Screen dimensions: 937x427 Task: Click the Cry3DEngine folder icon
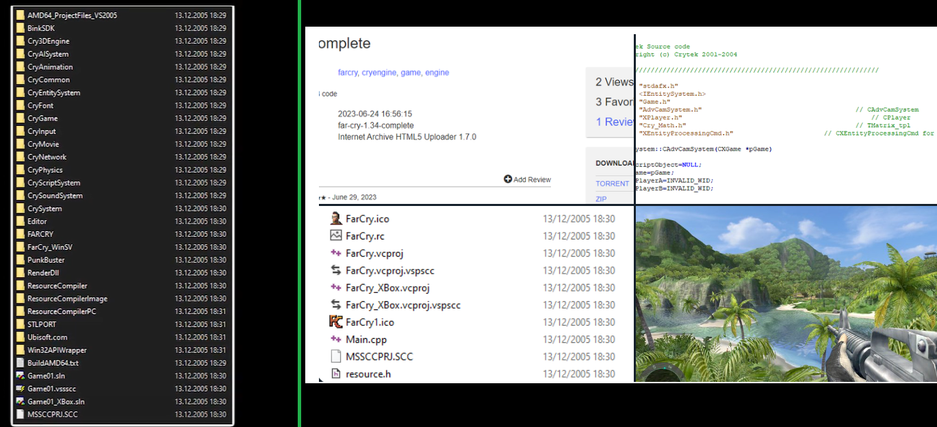(x=20, y=41)
